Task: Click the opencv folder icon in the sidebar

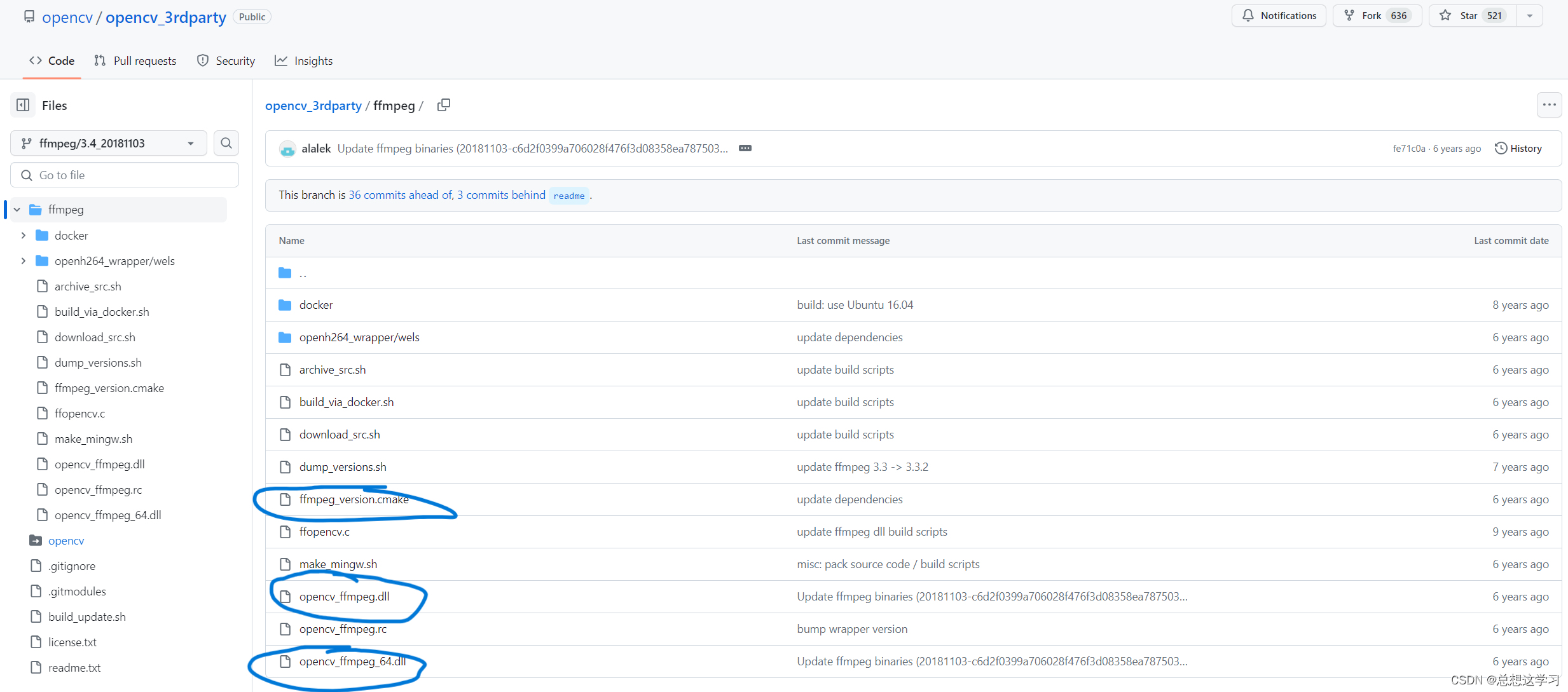Action: pos(36,540)
